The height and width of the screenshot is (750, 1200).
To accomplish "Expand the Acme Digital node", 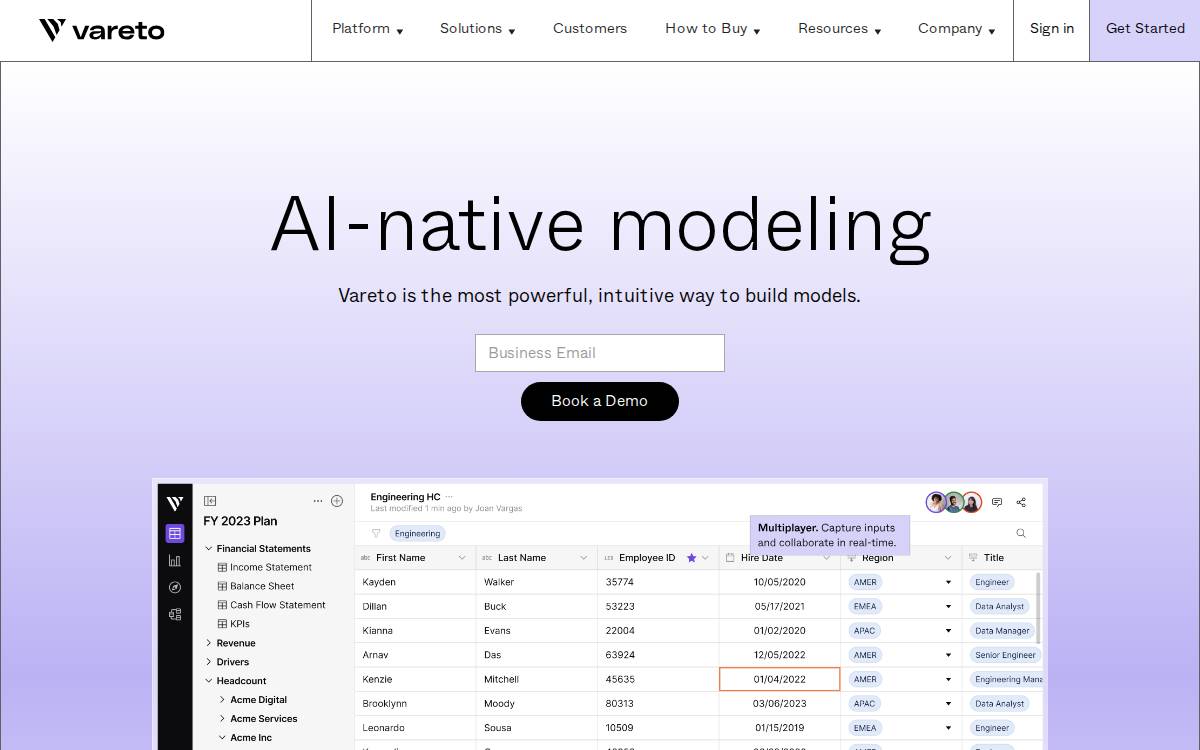I will pyautogui.click(x=222, y=700).
